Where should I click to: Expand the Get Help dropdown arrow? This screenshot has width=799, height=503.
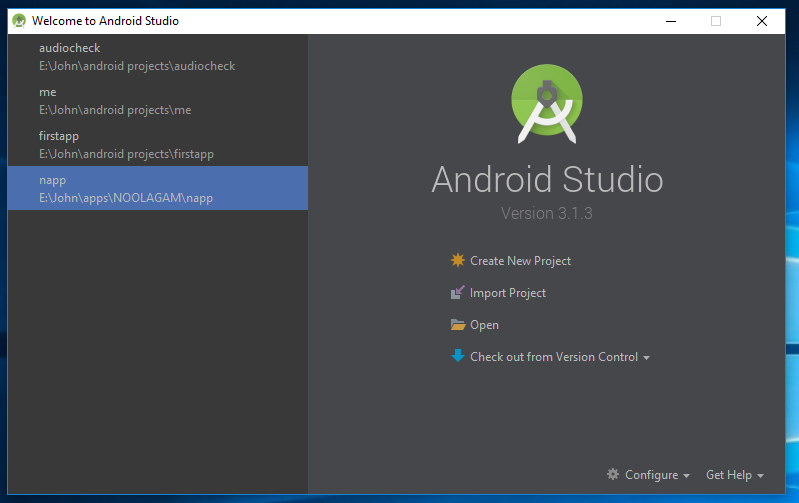click(760, 476)
